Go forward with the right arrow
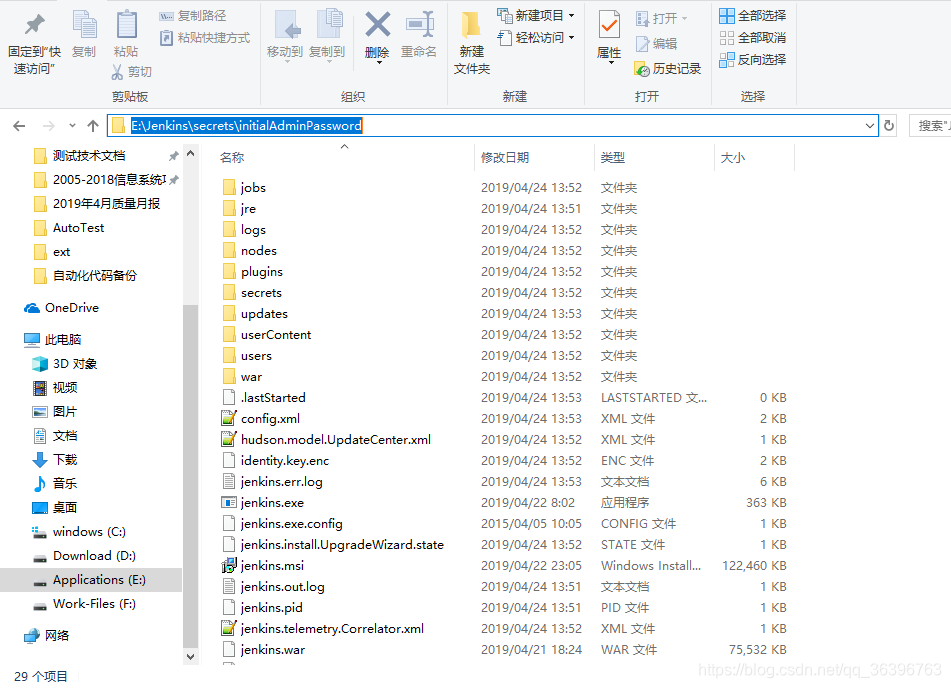The width and height of the screenshot is (951, 688). click(49, 126)
